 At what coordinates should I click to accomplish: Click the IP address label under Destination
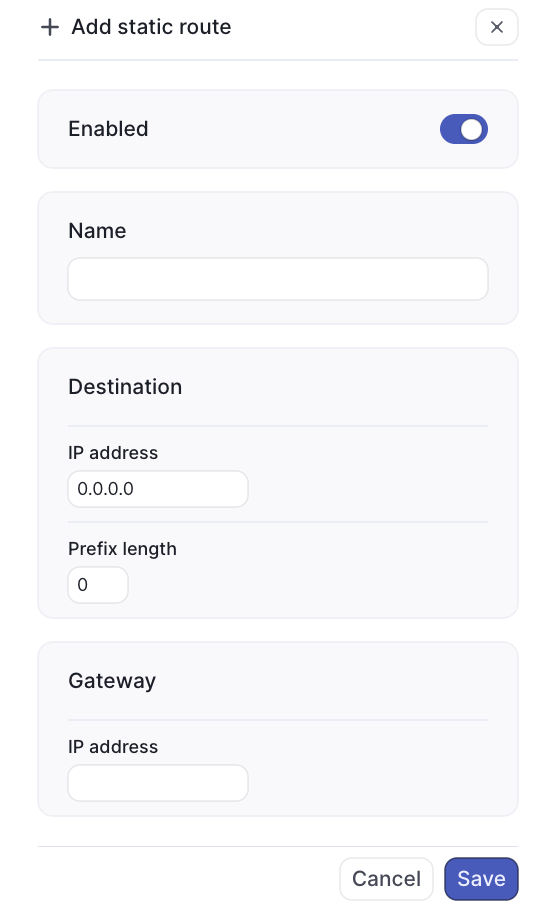click(x=113, y=453)
